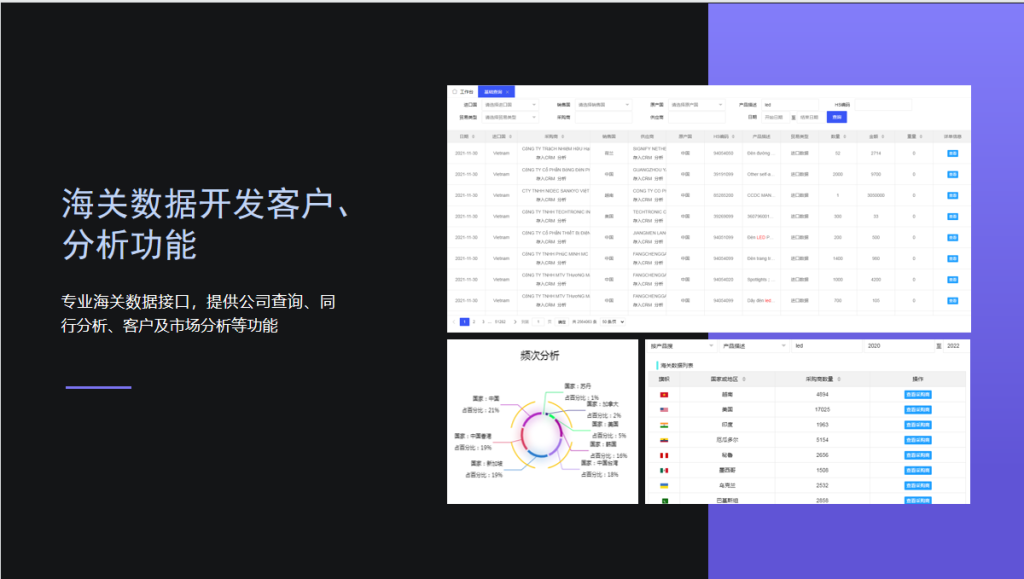The height and width of the screenshot is (579, 1024).
Task: Go to page 2 in pagination
Action: point(474,322)
